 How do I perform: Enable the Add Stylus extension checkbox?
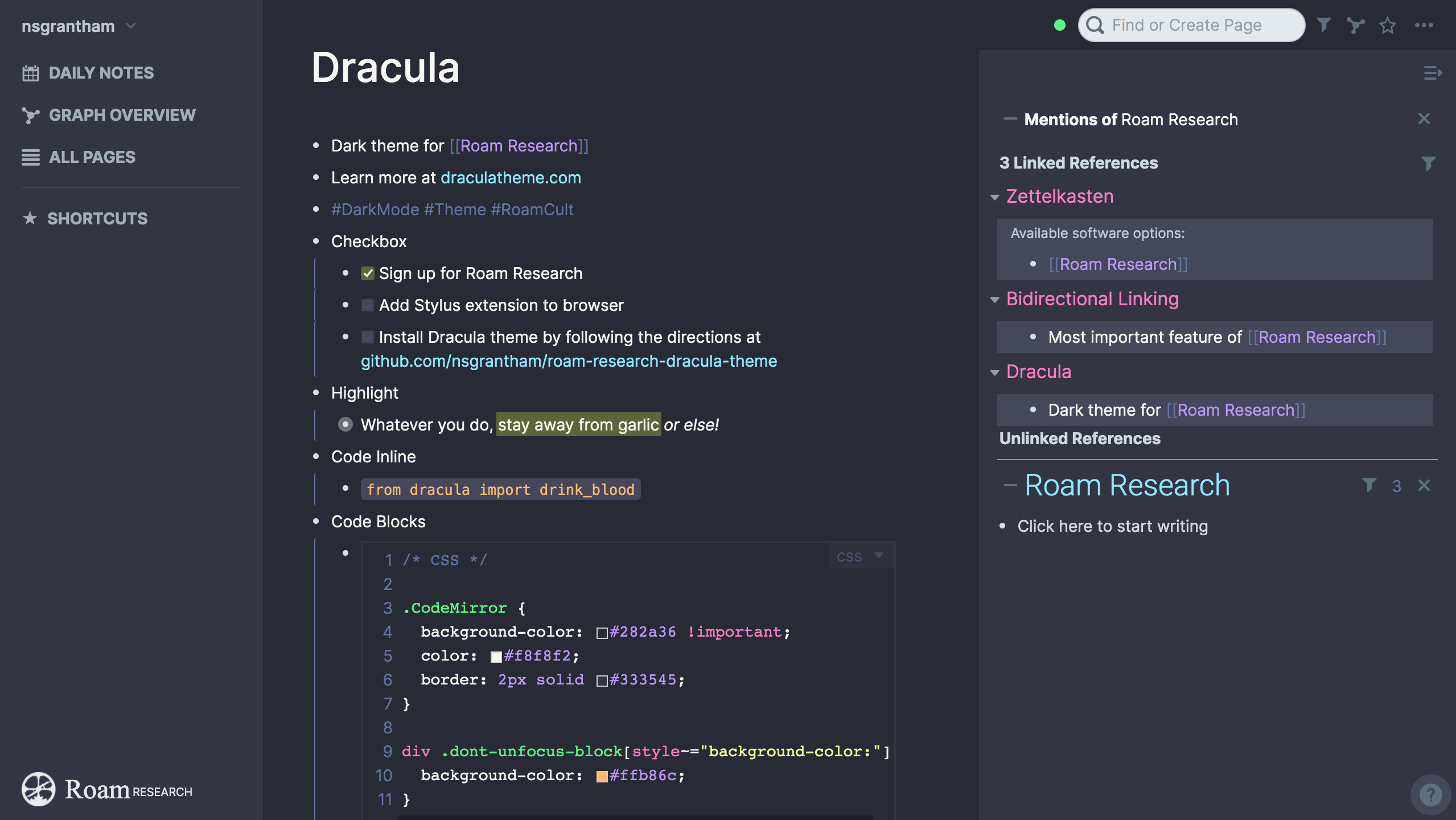coord(367,306)
